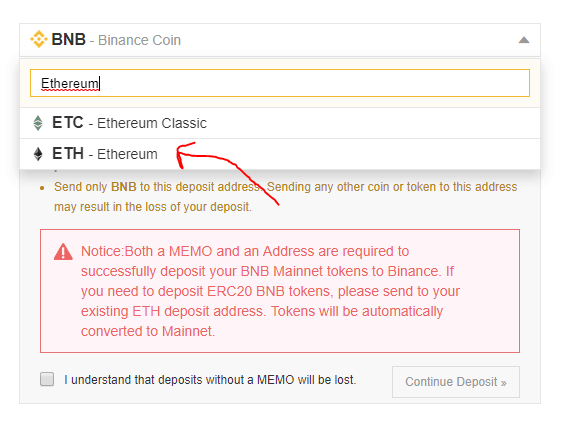Click the pink notice box border area
The image size is (575, 423).
point(280,231)
